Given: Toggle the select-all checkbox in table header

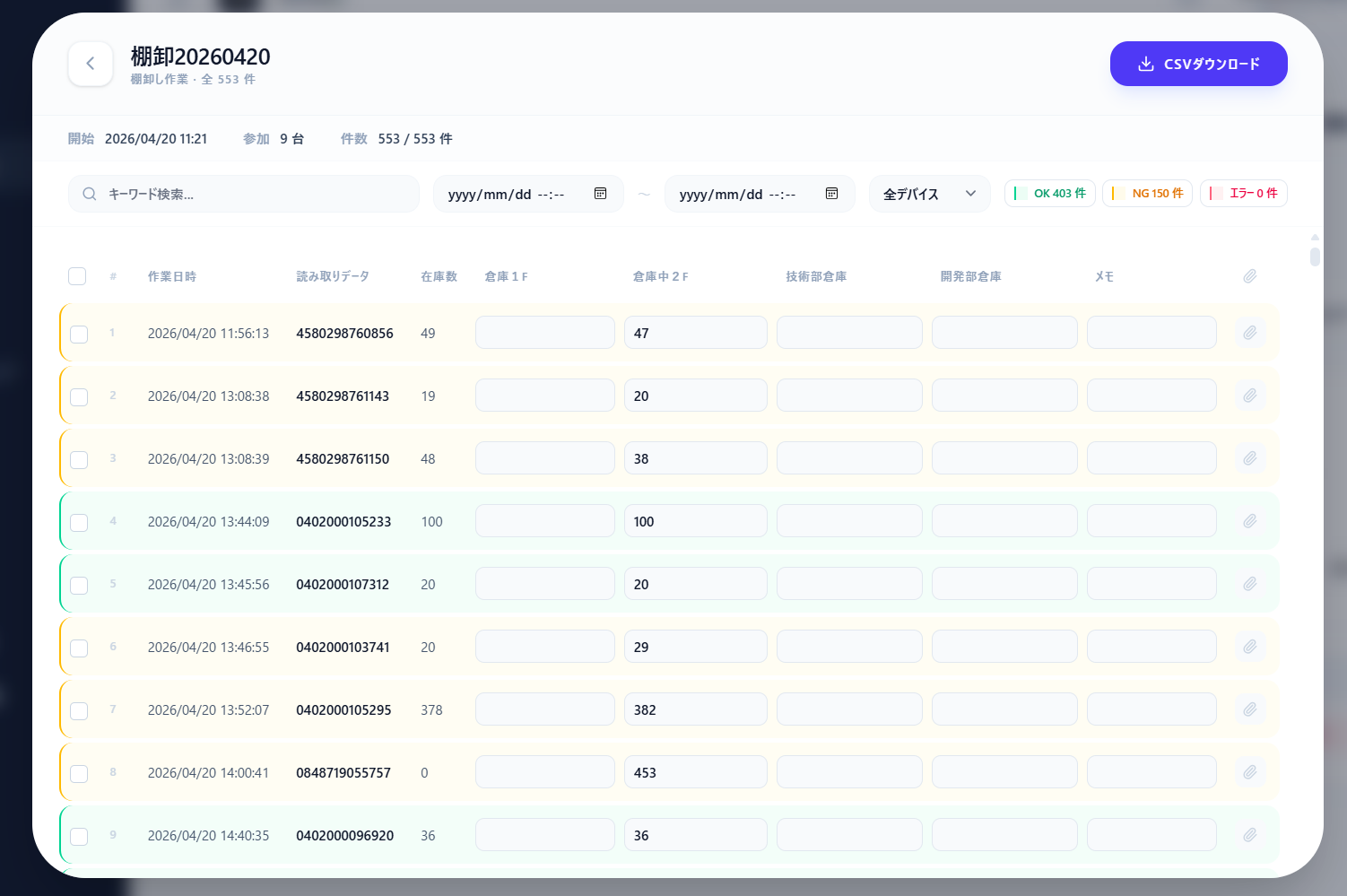Looking at the screenshot, I should pyautogui.click(x=77, y=276).
